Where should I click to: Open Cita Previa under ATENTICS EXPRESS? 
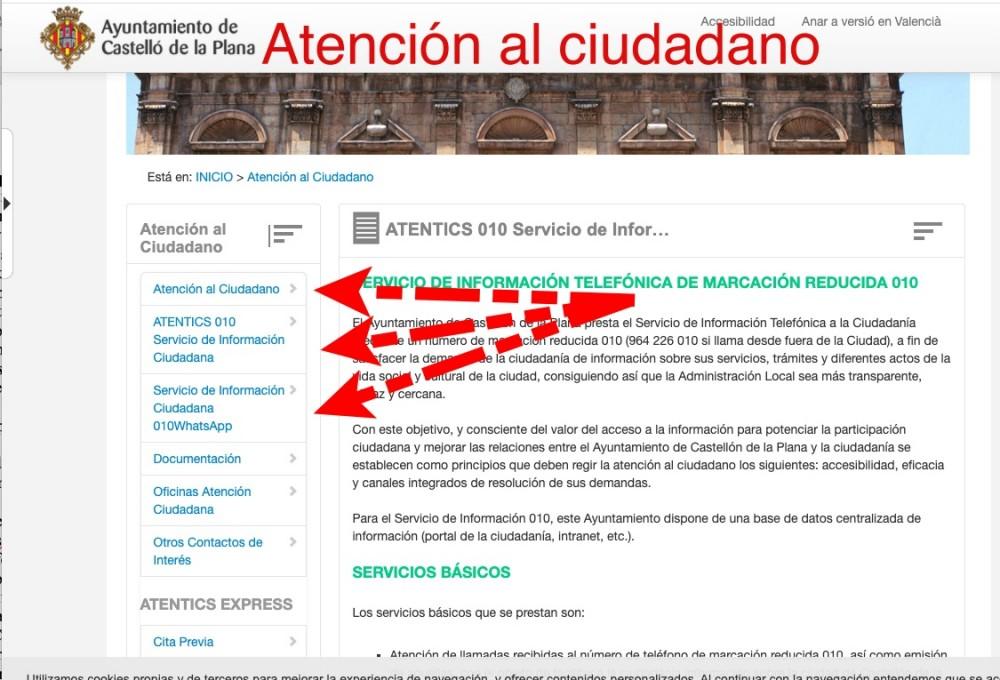183,642
